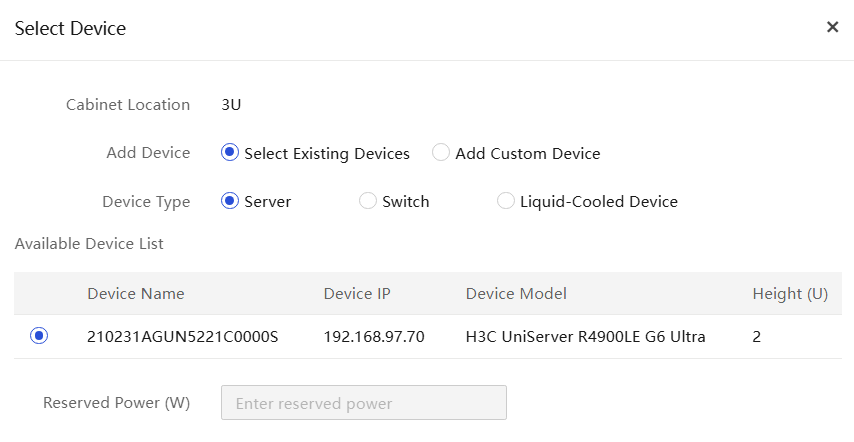Choose the Add Custom Device radio option
Screen dimensions: 854x442
441,153
